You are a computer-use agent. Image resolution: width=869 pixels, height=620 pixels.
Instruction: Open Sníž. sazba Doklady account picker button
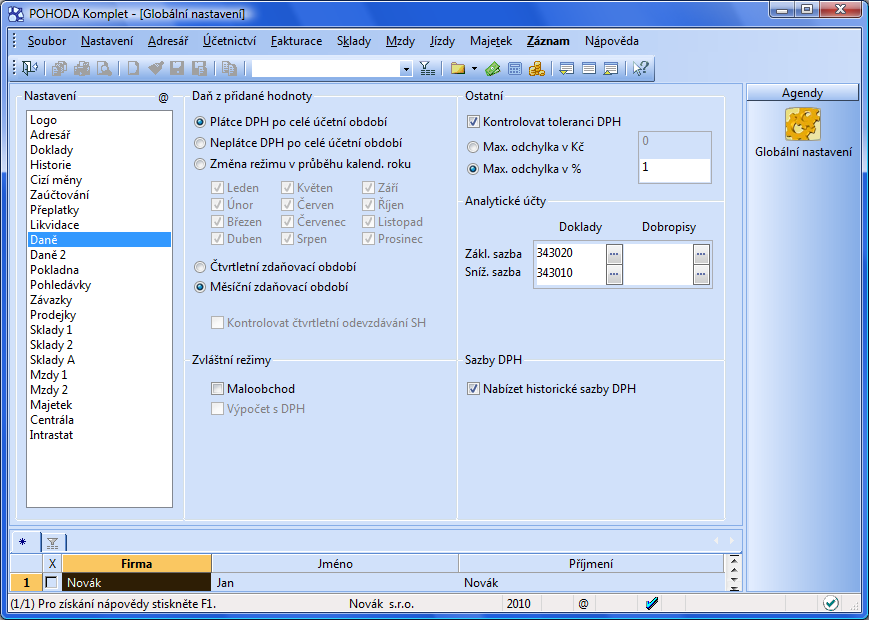point(614,274)
